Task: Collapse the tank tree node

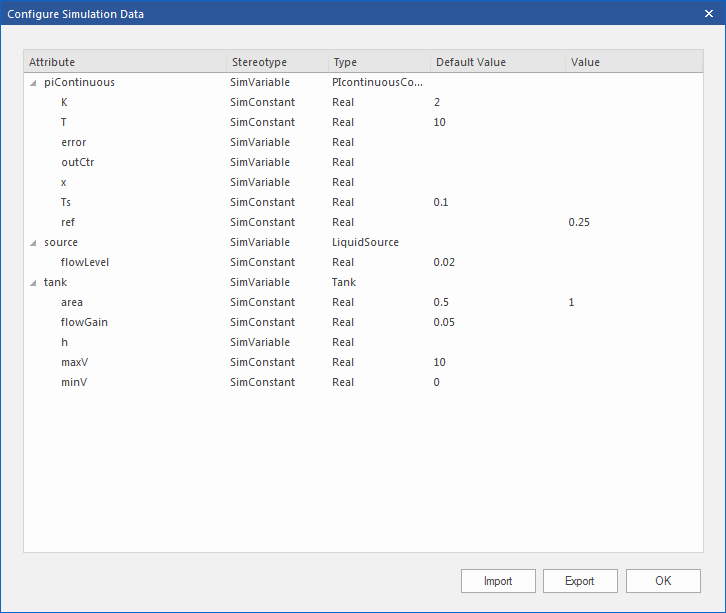Action: (33, 282)
